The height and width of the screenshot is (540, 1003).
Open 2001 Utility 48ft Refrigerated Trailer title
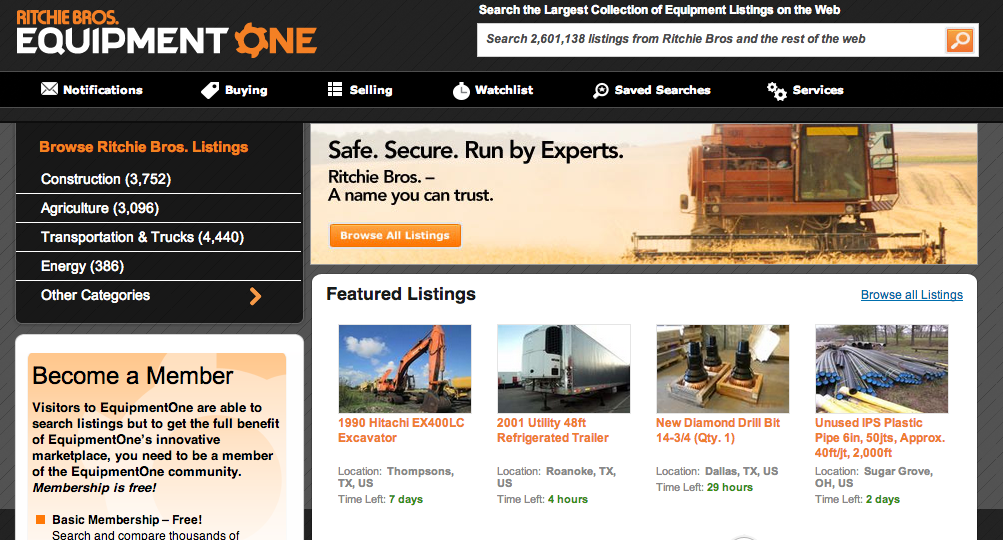pos(553,431)
